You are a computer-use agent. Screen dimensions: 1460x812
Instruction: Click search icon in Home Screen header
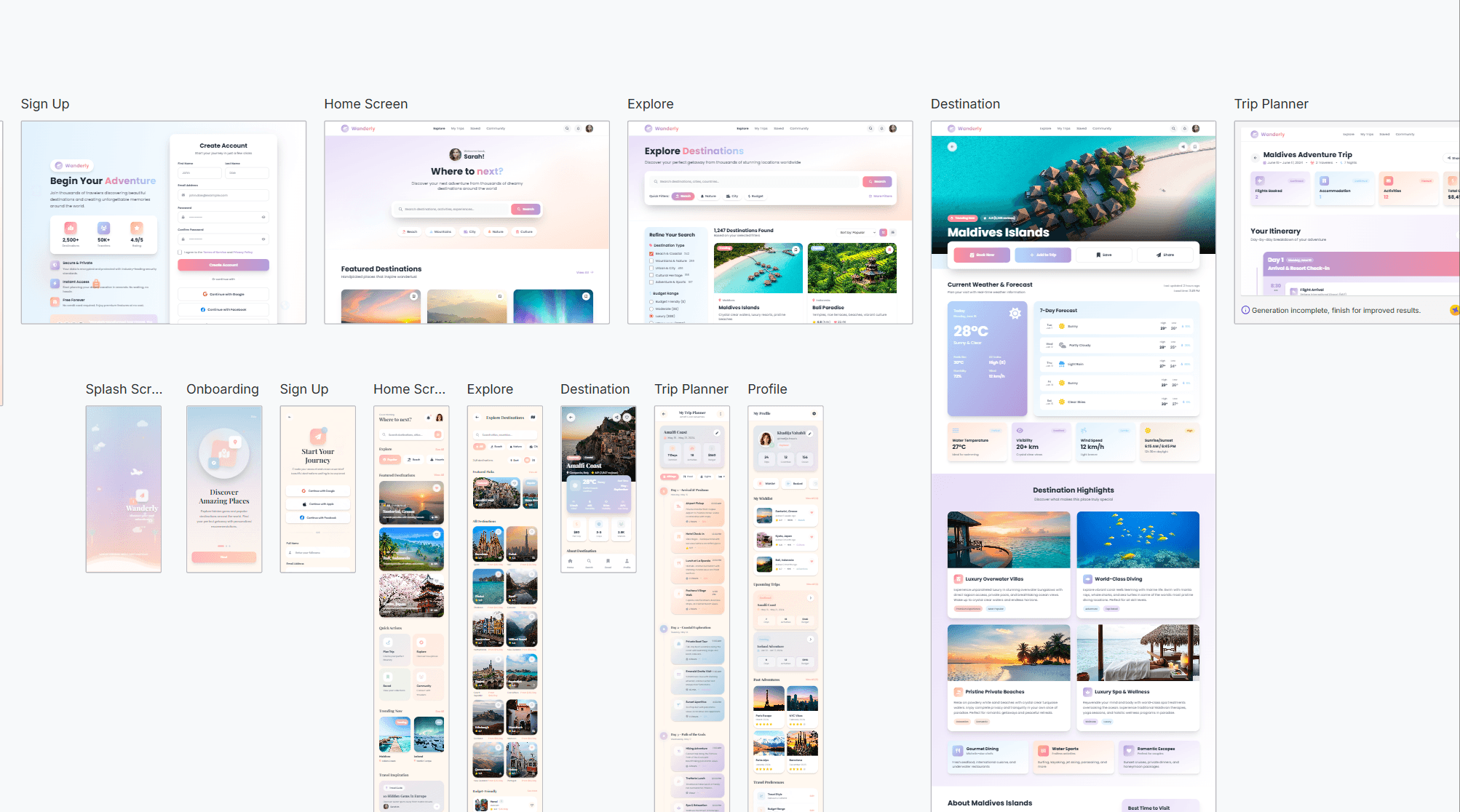(x=567, y=128)
